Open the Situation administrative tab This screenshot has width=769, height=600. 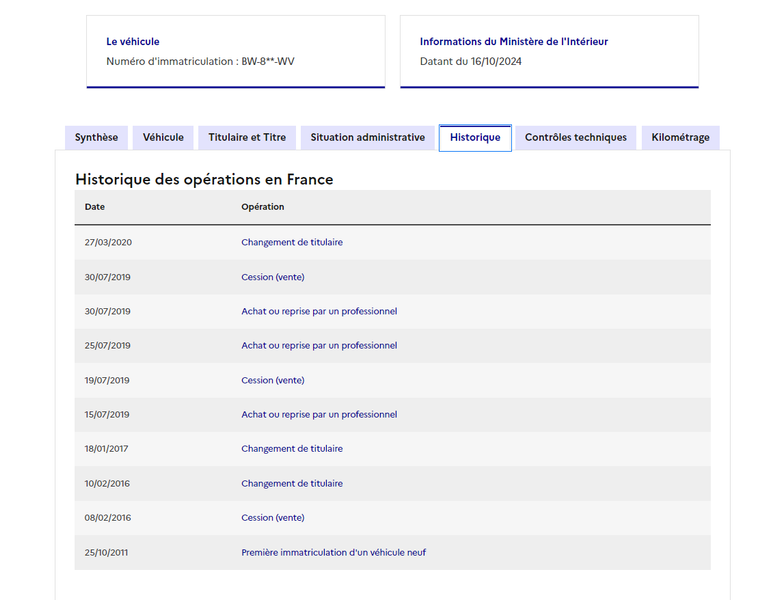pyautogui.click(x=367, y=137)
